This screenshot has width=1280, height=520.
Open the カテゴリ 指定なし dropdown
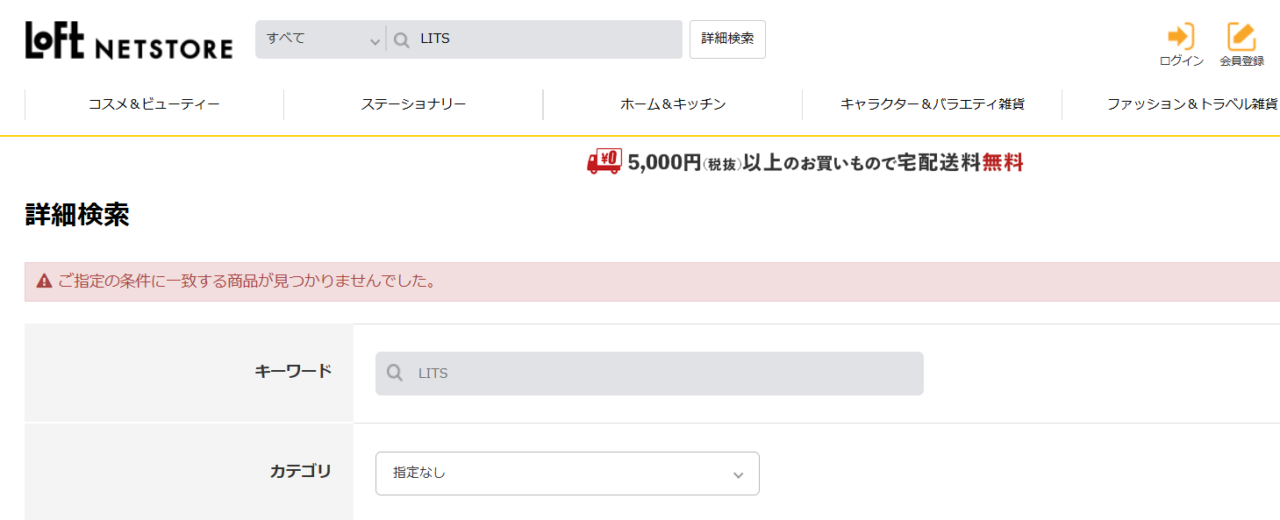[567, 473]
